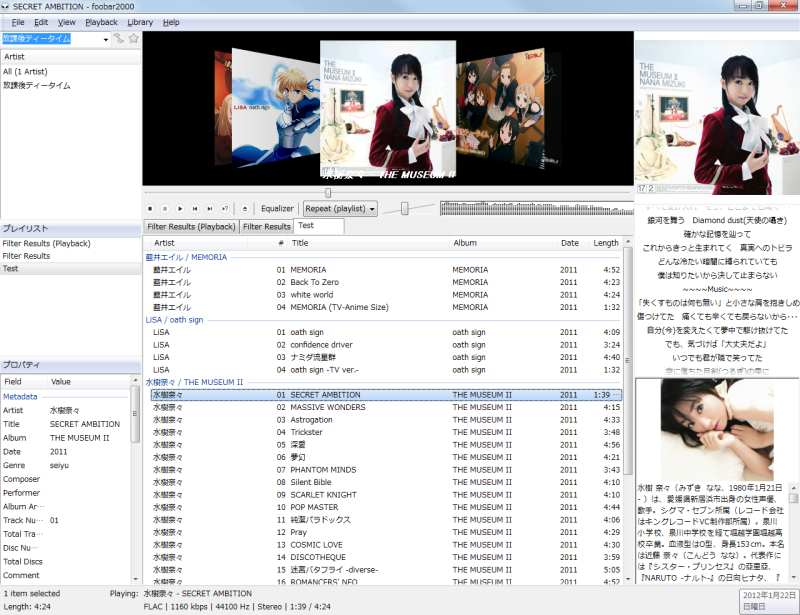Open the Equalizer
This screenshot has height=615, width=800.
tap(277, 209)
